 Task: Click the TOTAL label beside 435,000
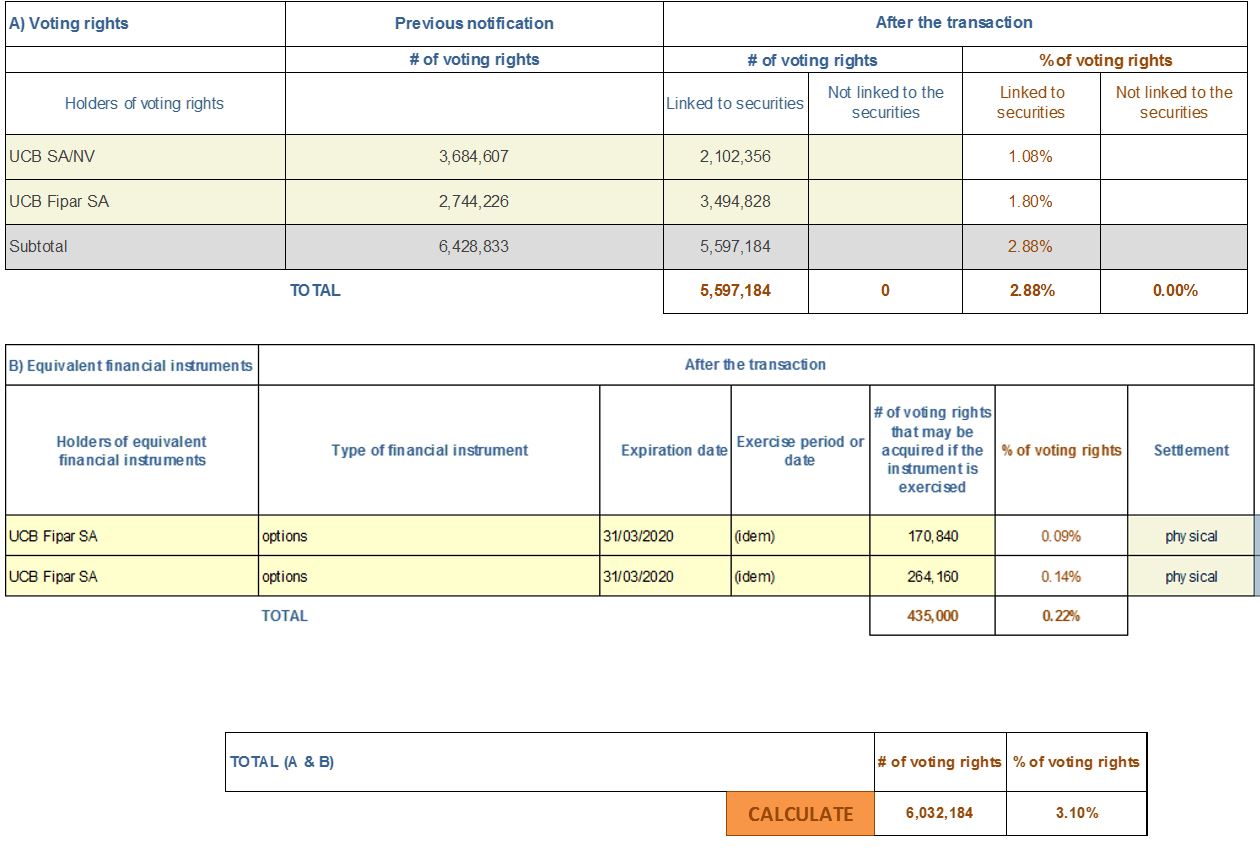[285, 616]
